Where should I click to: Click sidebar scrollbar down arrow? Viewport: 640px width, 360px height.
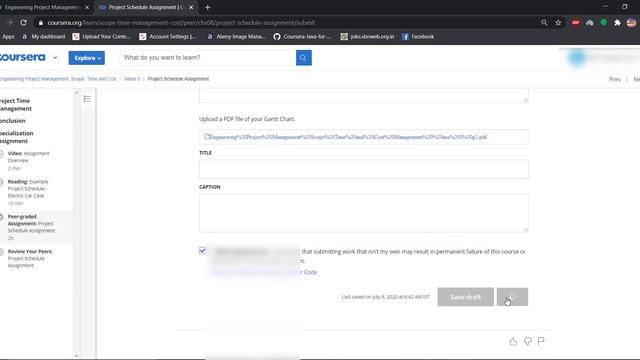[x=76, y=356]
